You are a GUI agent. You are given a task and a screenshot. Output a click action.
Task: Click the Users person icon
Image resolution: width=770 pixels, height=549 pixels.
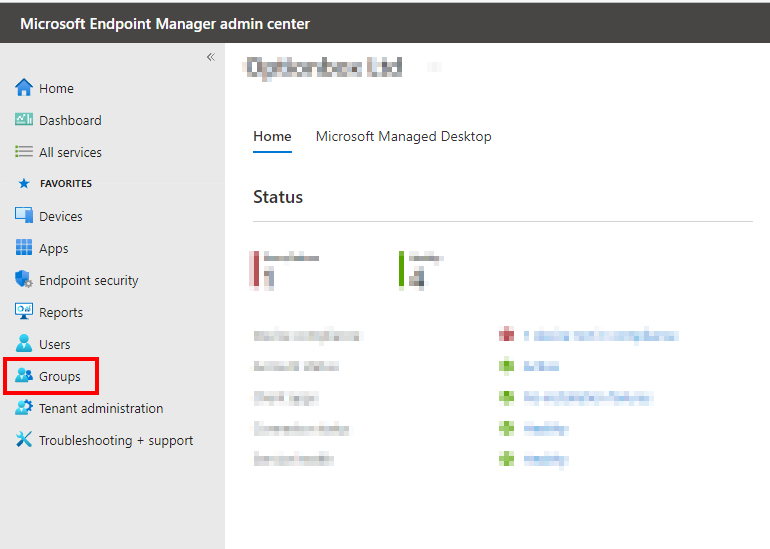tap(24, 343)
